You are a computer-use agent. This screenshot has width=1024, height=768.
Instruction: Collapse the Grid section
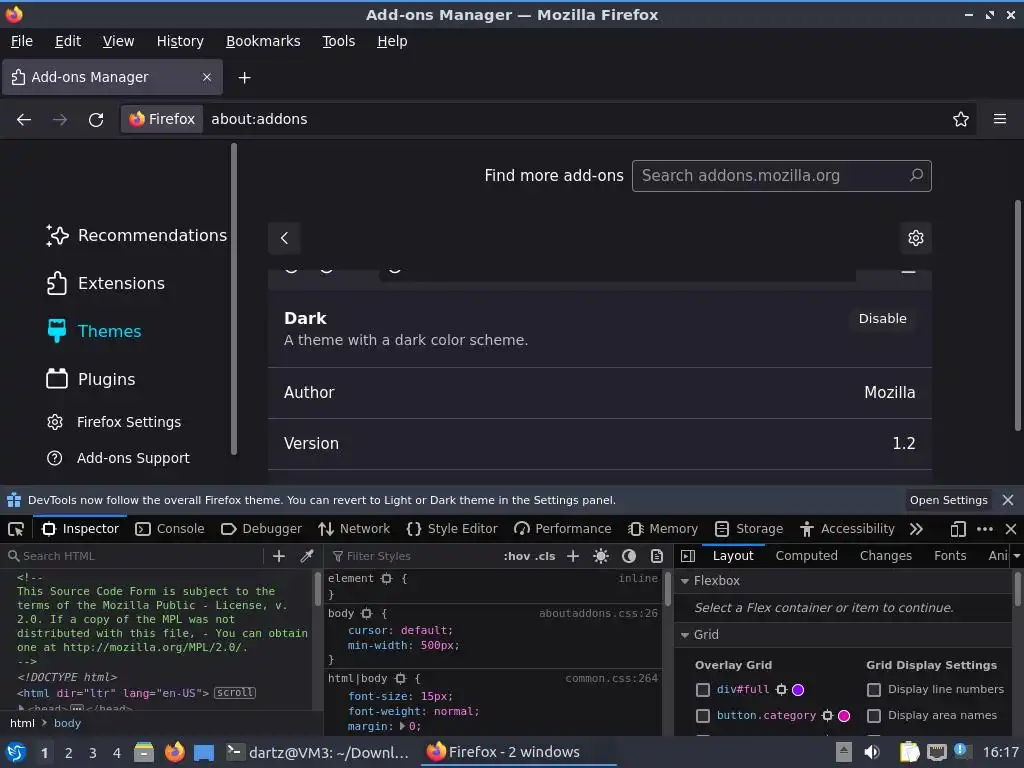coord(685,635)
